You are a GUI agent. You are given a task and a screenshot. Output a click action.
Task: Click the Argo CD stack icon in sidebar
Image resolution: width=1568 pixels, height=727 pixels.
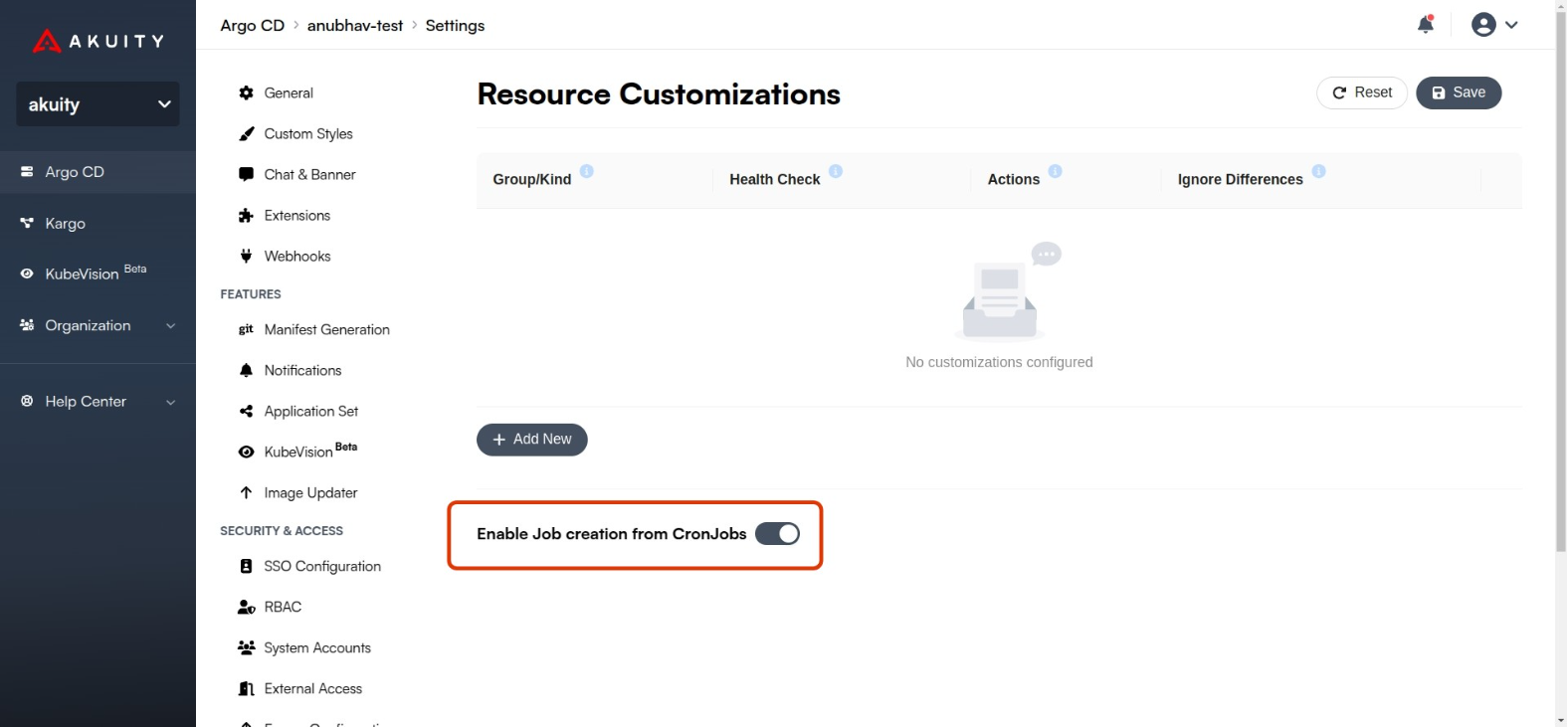[x=27, y=172]
